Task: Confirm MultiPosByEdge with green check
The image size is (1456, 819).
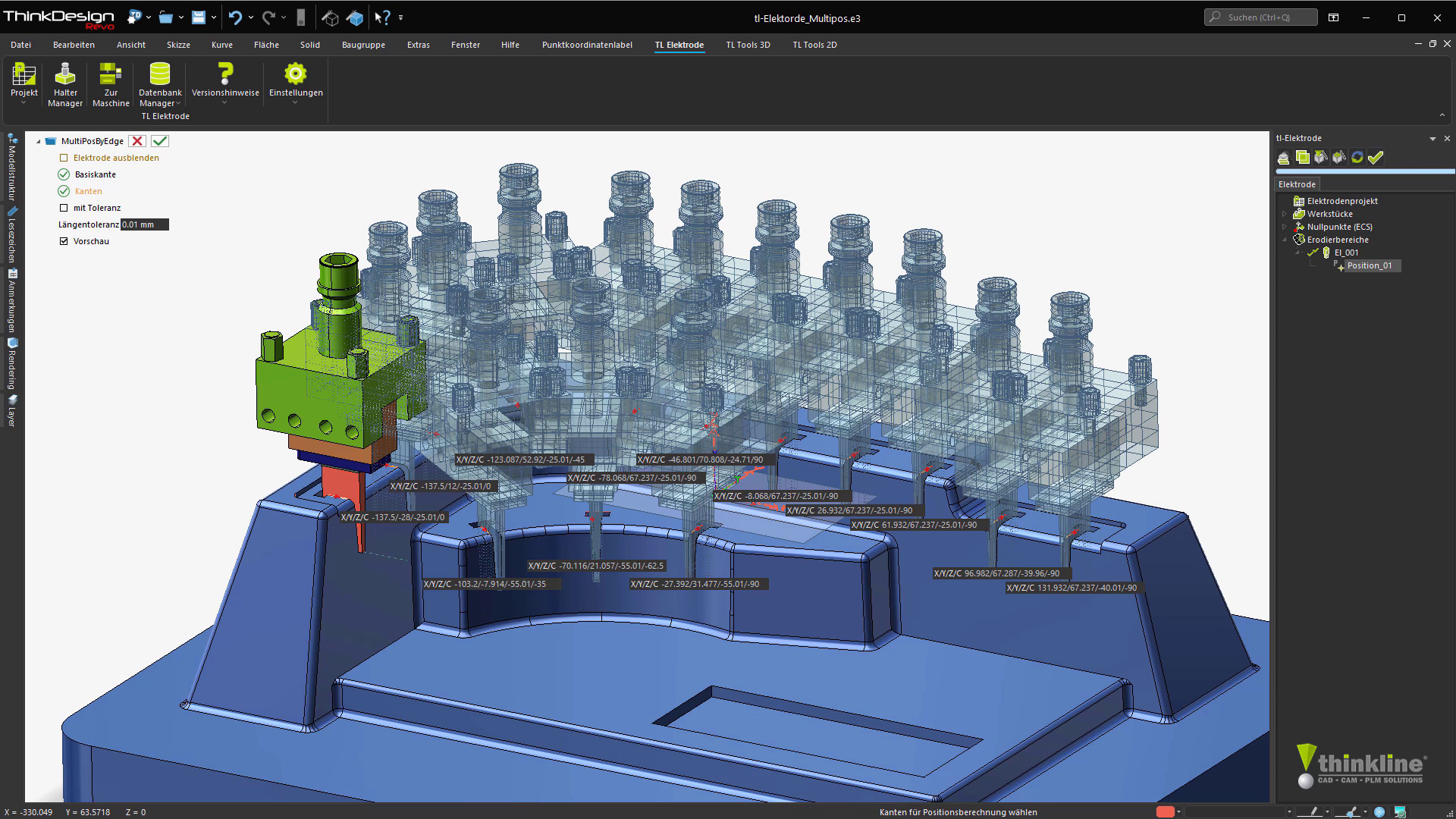Action: (x=160, y=141)
